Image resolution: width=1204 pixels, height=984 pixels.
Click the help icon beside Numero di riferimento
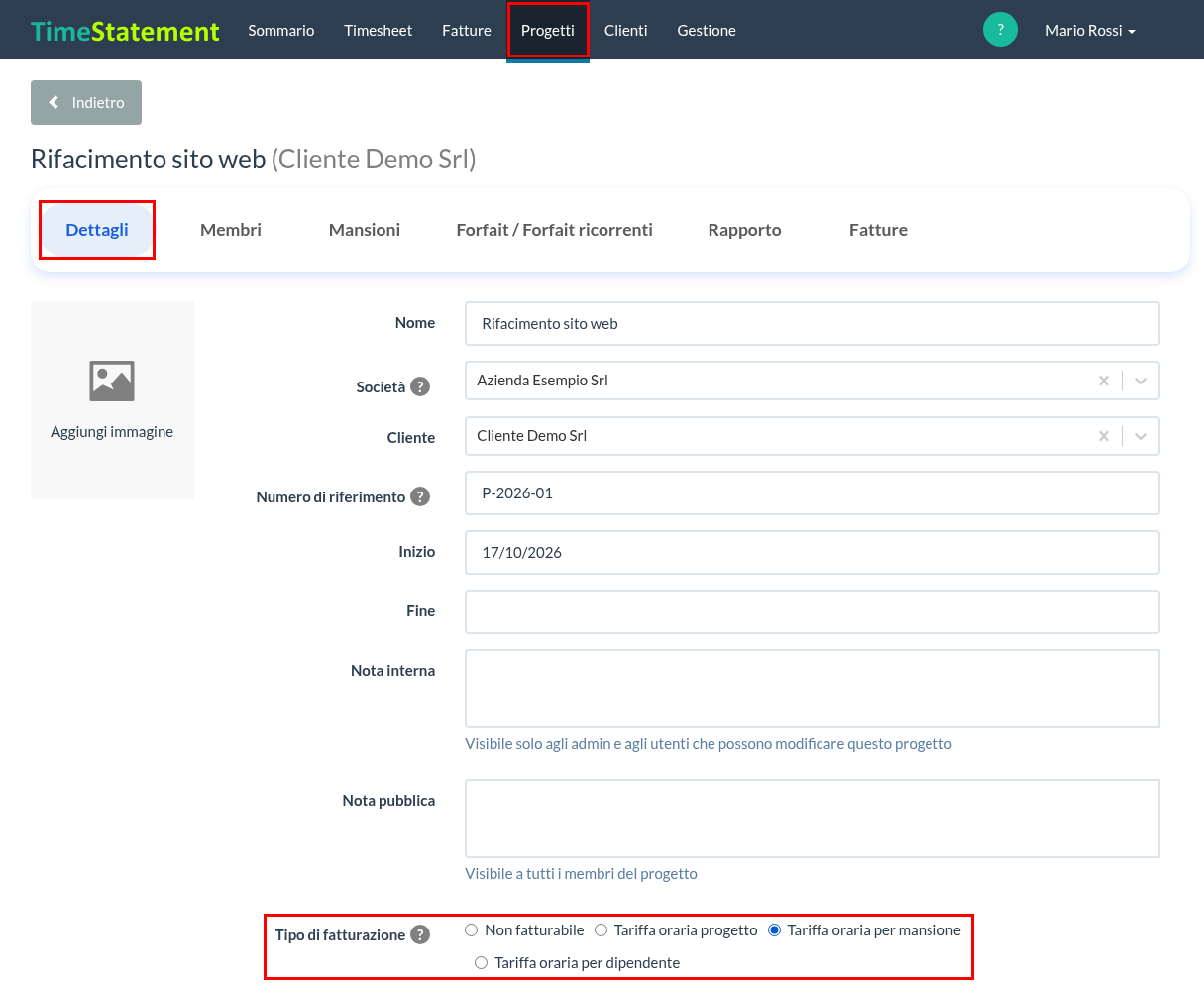coord(420,496)
